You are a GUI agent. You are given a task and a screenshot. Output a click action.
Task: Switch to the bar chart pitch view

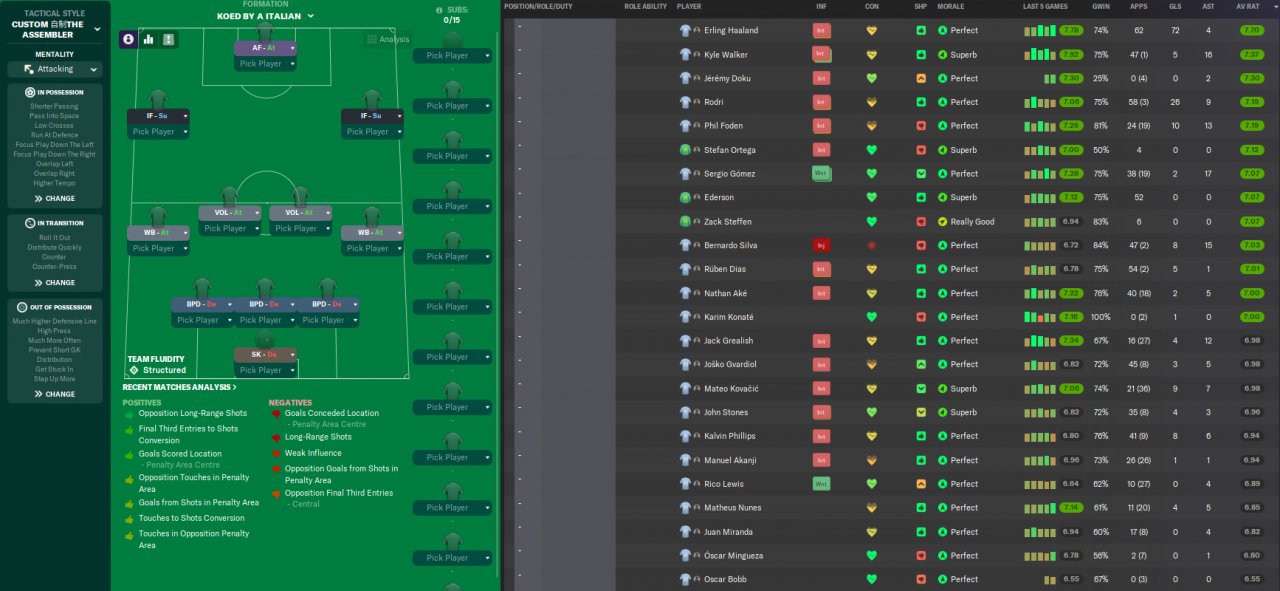[149, 39]
